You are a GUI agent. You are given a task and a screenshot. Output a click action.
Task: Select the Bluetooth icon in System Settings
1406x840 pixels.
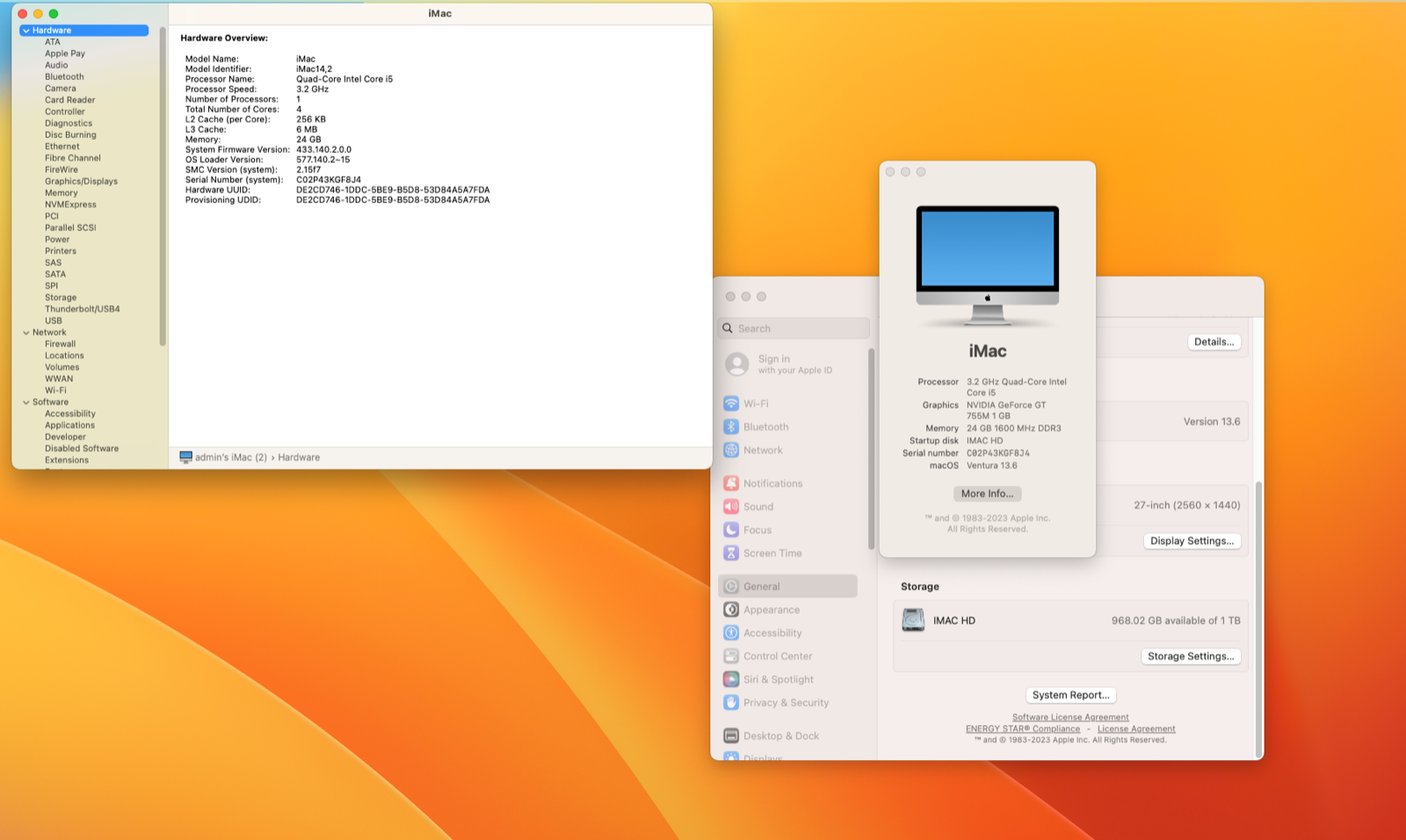[731, 427]
